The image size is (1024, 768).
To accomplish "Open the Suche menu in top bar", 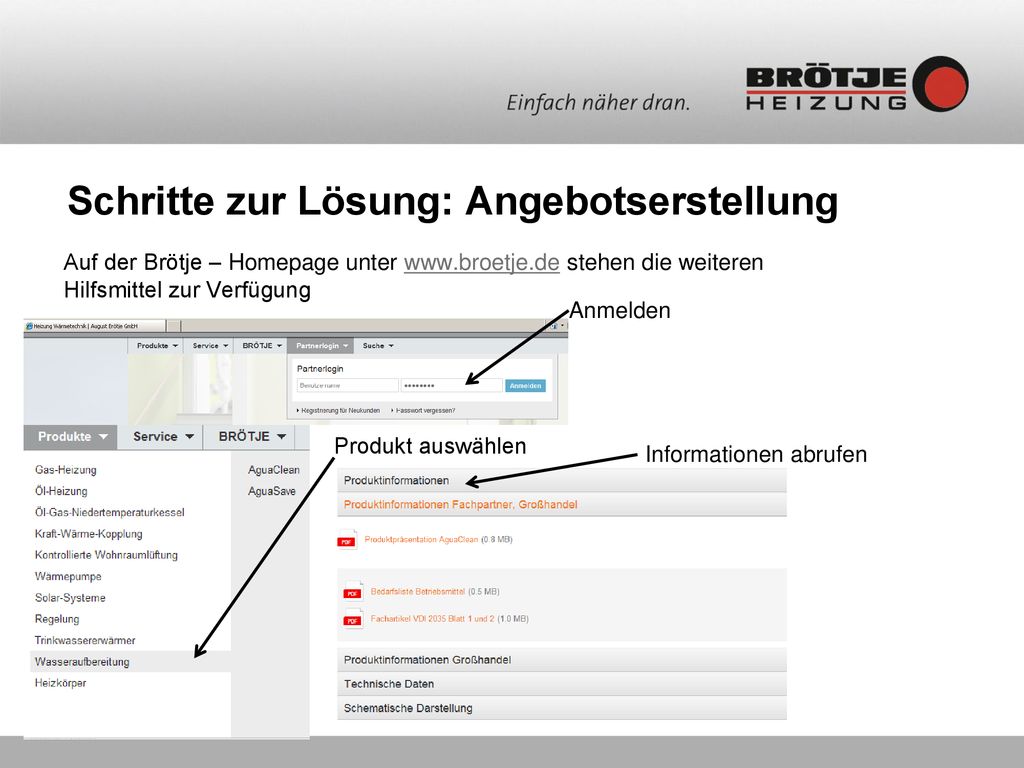I will click(x=378, y=346).
